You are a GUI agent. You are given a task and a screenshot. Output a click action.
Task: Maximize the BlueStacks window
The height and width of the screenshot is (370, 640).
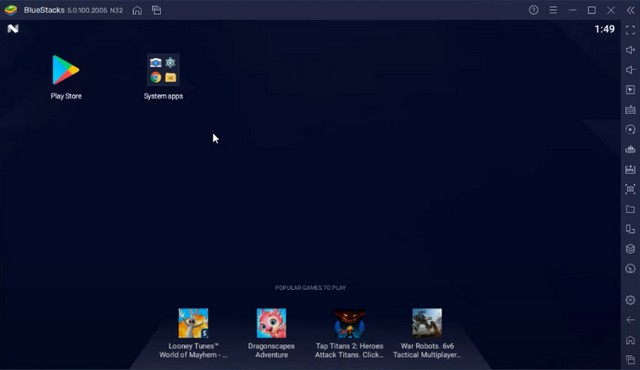591,10
